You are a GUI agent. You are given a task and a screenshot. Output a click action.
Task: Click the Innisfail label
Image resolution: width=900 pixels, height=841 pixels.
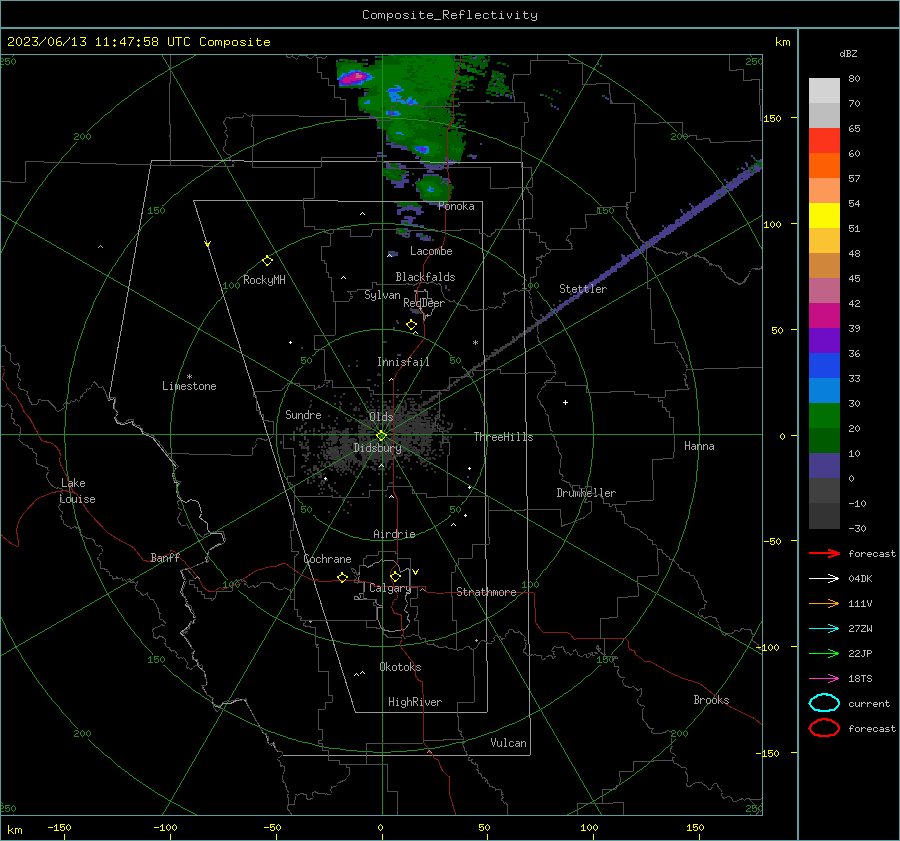403,362
